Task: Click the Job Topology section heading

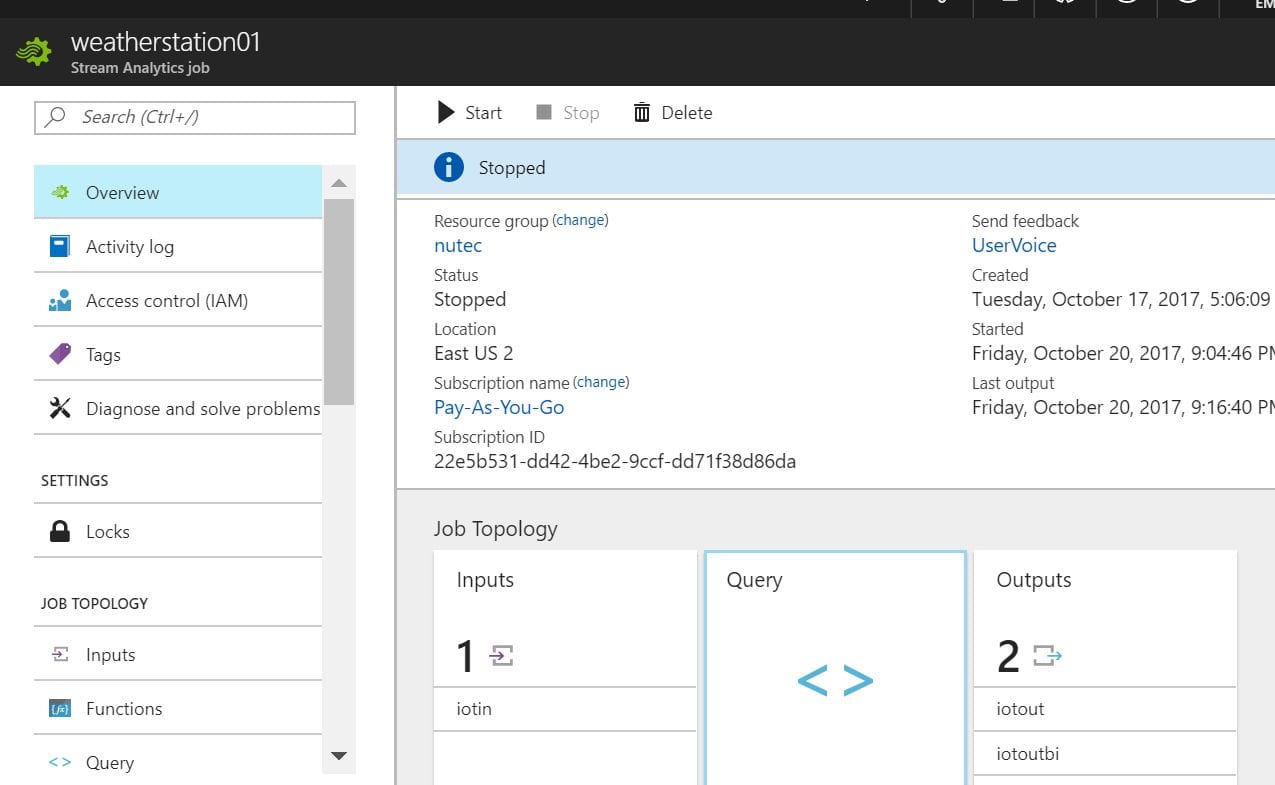Action: click(496, 529)
